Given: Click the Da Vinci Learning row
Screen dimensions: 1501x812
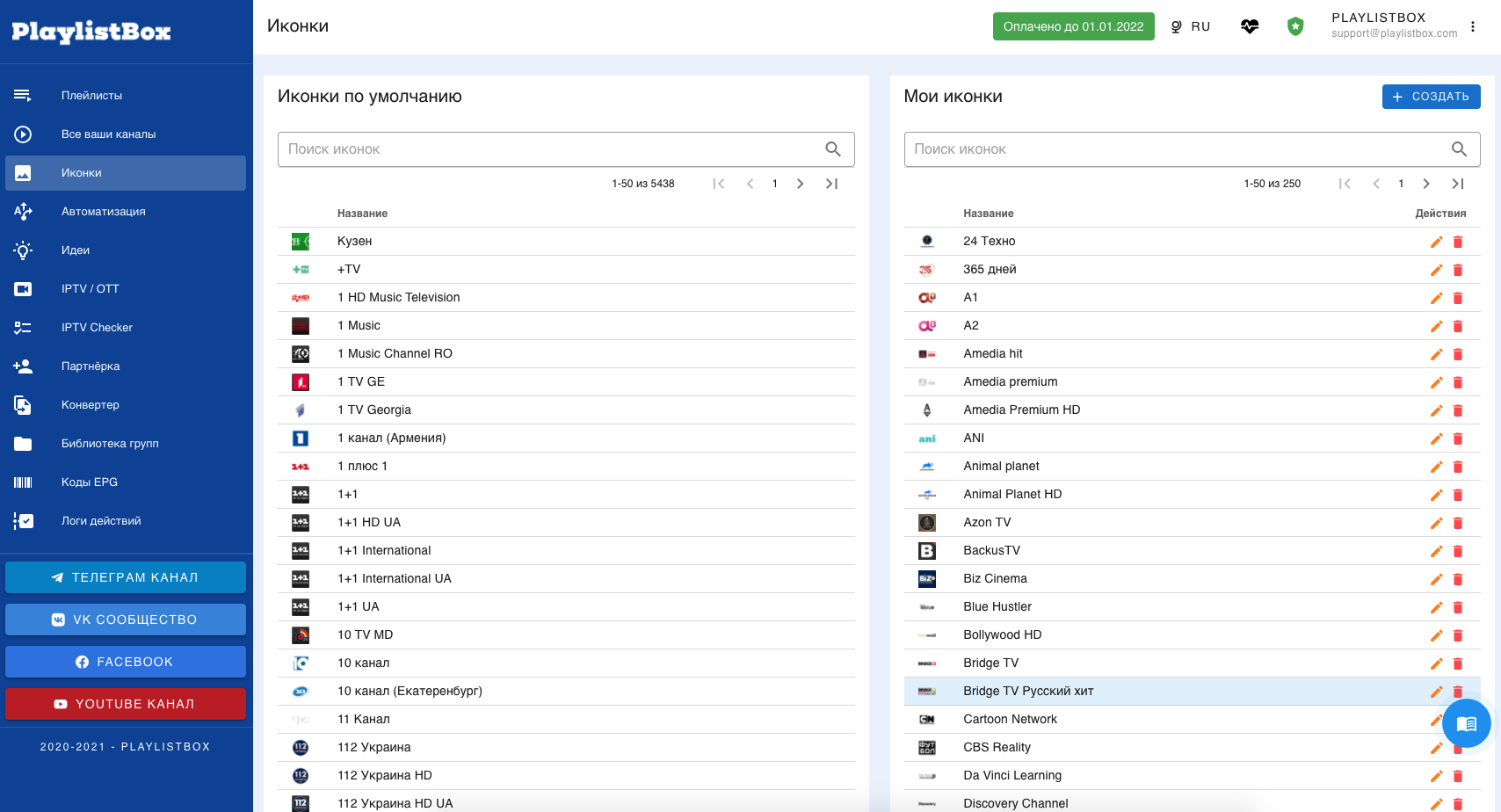Looking at the screenshot, I should point(1193,776).
